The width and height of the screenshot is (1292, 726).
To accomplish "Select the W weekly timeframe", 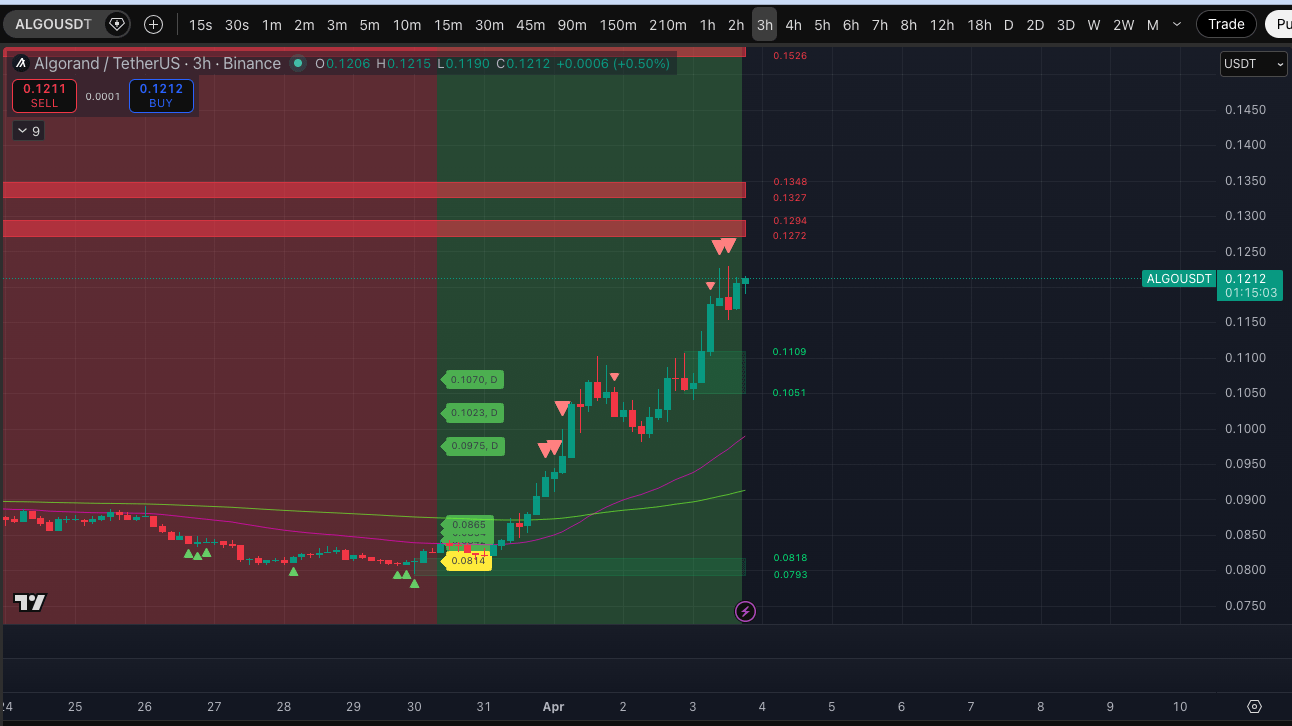I will (x=1094, y=25).
